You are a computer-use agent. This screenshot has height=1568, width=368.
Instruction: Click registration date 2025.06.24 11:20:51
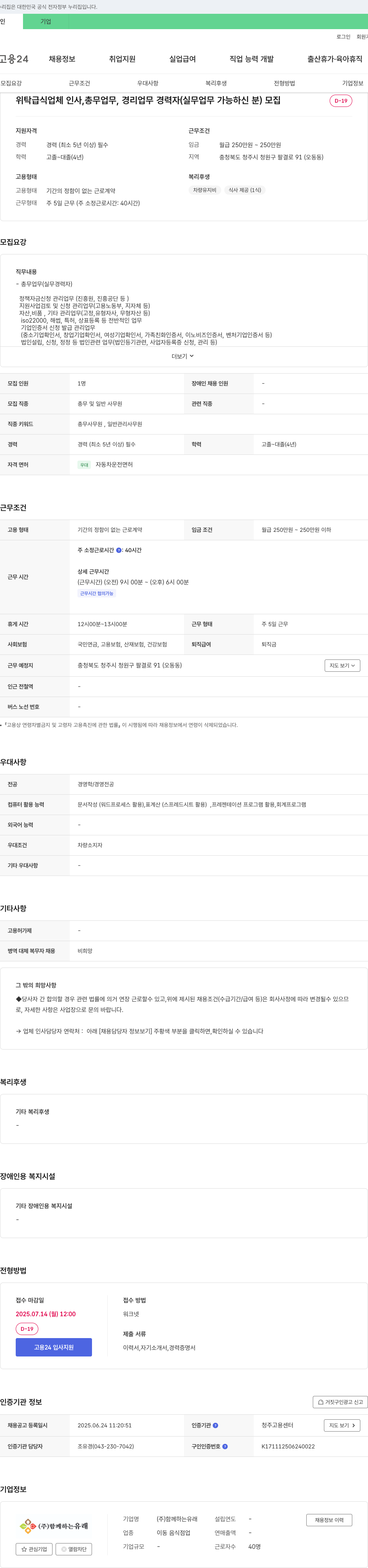coord(104,1425)
